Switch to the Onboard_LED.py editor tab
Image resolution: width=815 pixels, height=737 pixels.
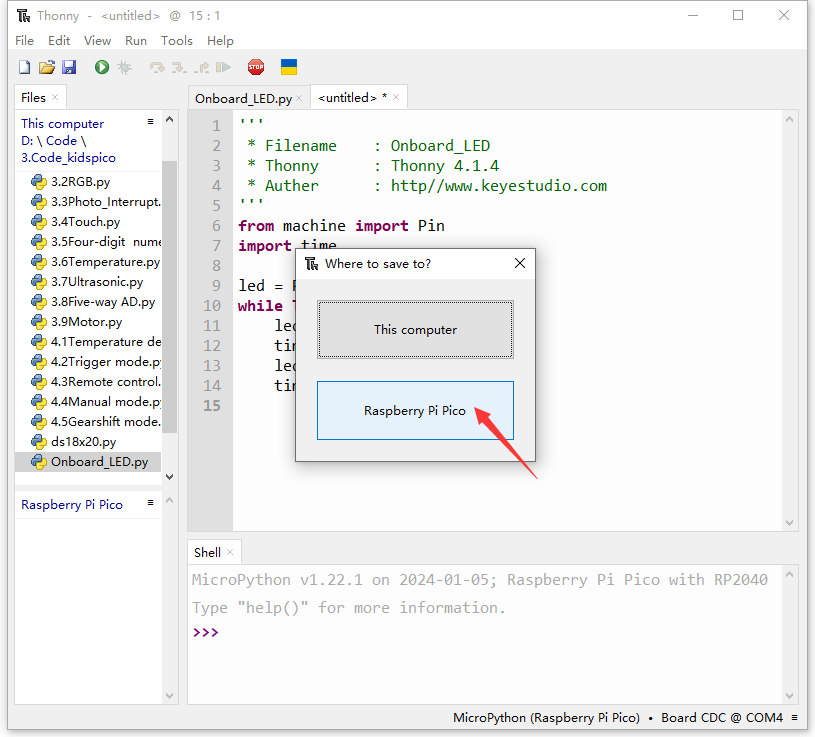243,98
